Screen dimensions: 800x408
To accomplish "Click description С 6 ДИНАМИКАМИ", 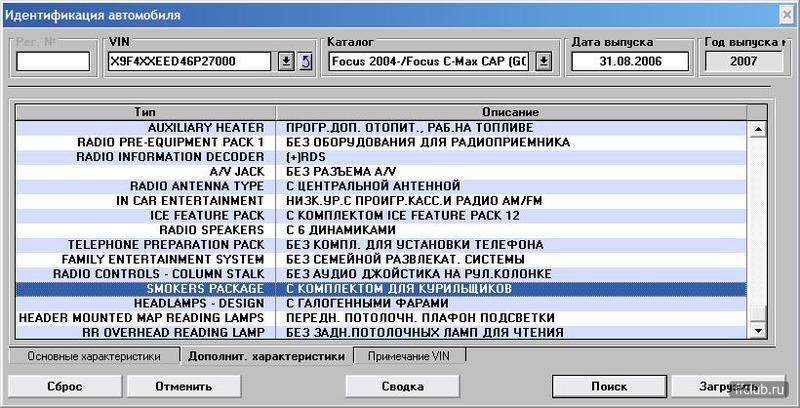I will click(x=340, y=230).
